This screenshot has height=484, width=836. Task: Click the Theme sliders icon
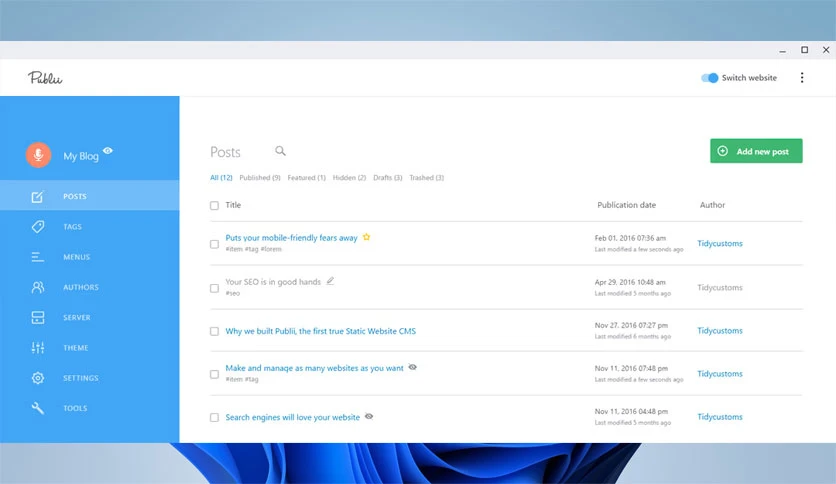click(x=37, y=348)
